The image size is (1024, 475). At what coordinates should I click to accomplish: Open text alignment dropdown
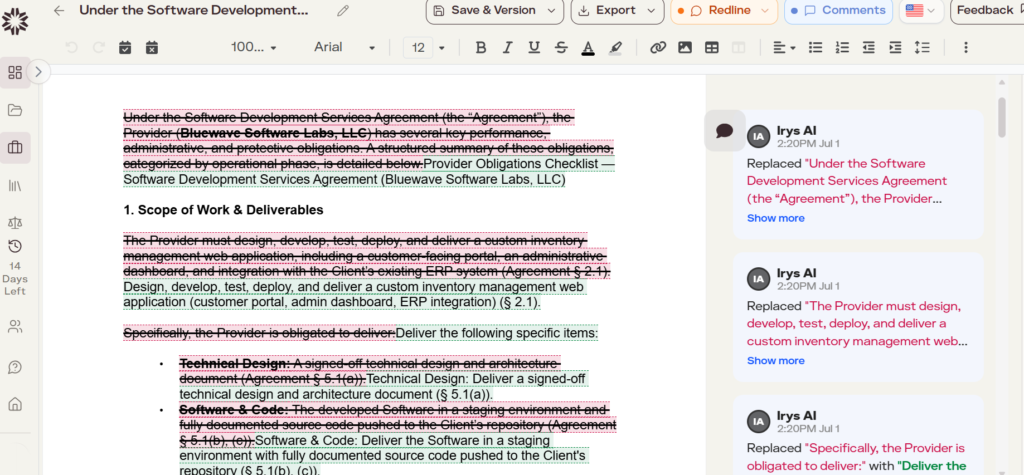pos(784,48)
